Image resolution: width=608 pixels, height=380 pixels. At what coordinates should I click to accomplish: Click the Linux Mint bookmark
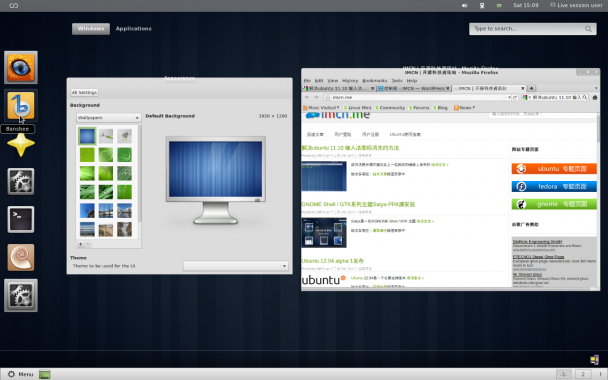[357, 108]
